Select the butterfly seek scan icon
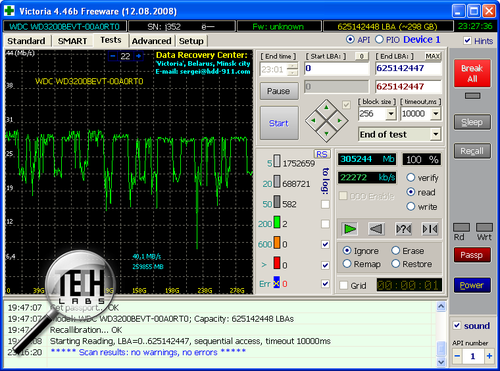 (x=430, y=229)
